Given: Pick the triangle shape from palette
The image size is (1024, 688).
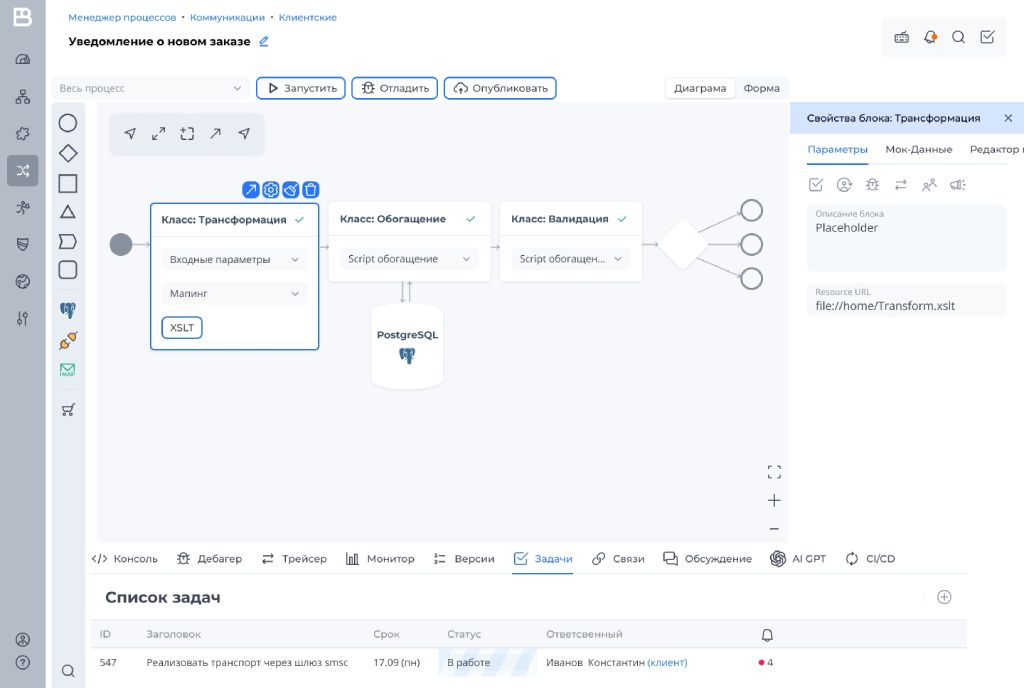Looking at the screenshot, I should click(68, 212).
